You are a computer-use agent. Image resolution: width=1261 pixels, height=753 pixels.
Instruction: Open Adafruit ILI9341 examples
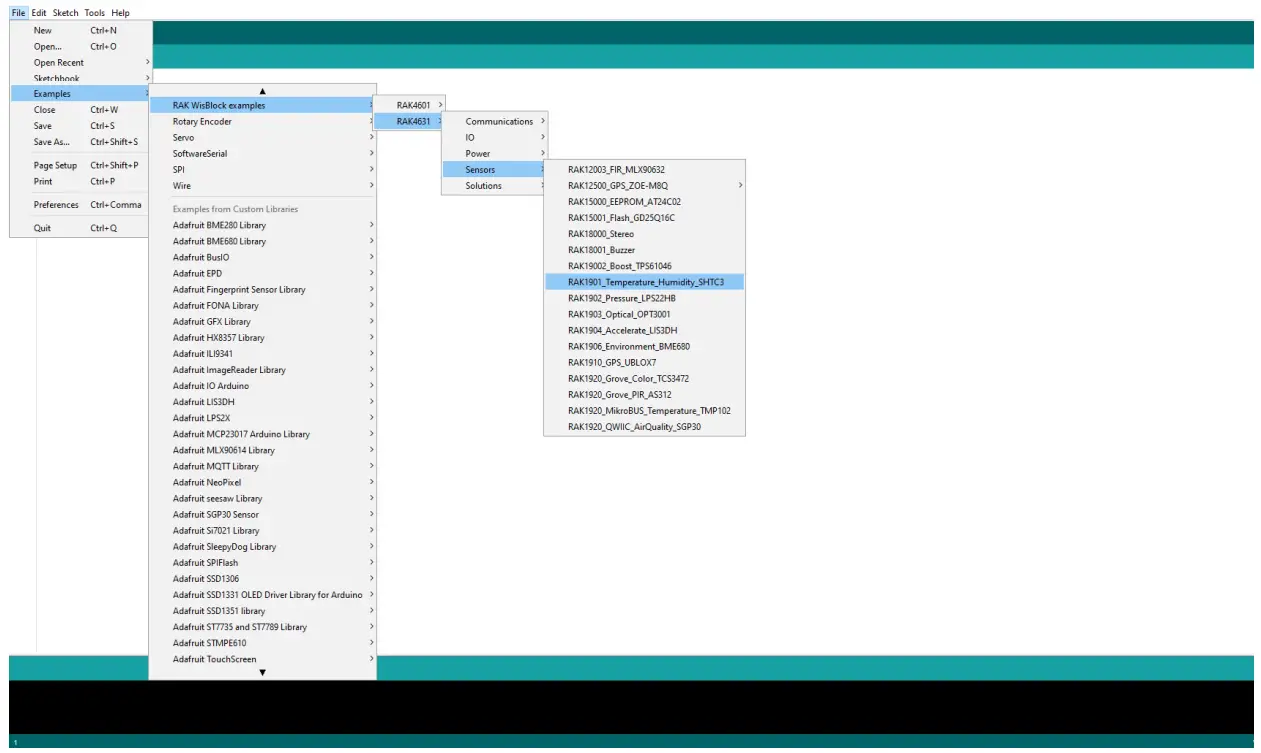(x=263, y=353)
